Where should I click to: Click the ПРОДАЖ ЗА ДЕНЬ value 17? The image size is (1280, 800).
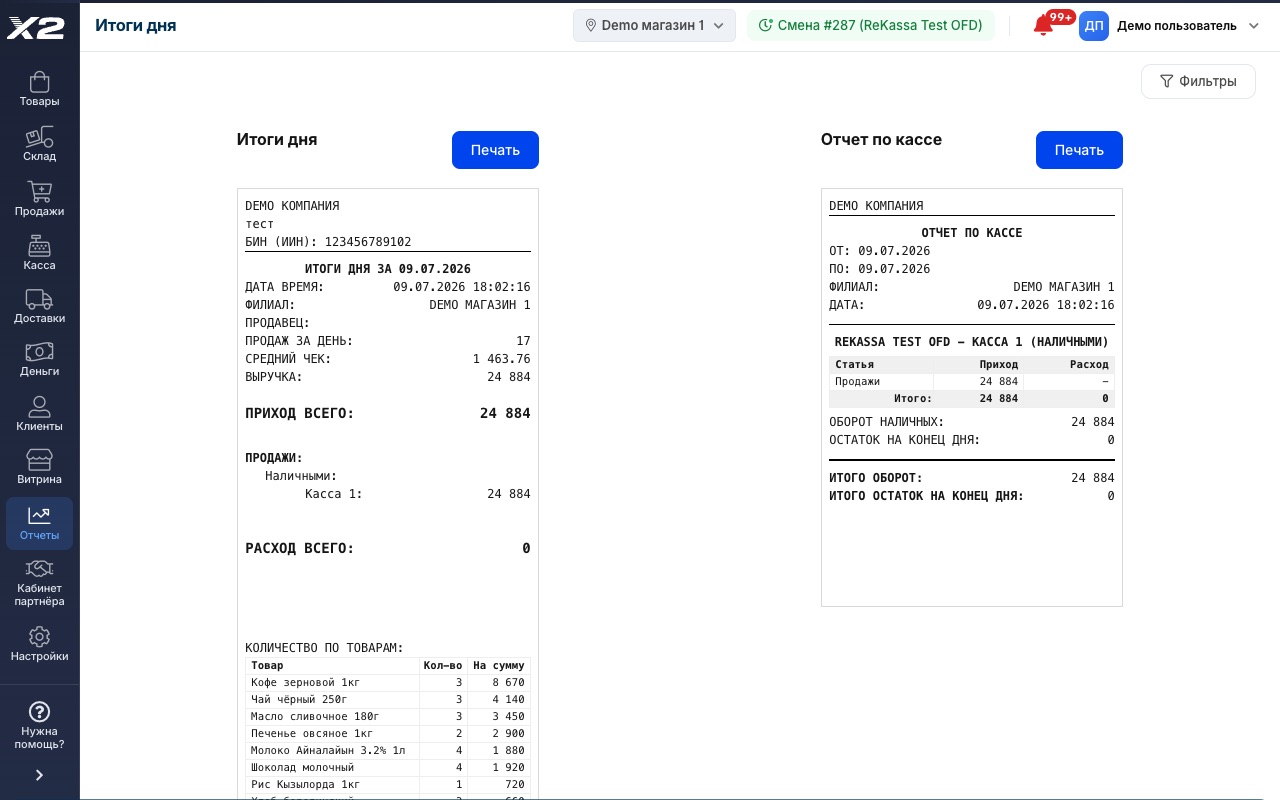[523, 341]
